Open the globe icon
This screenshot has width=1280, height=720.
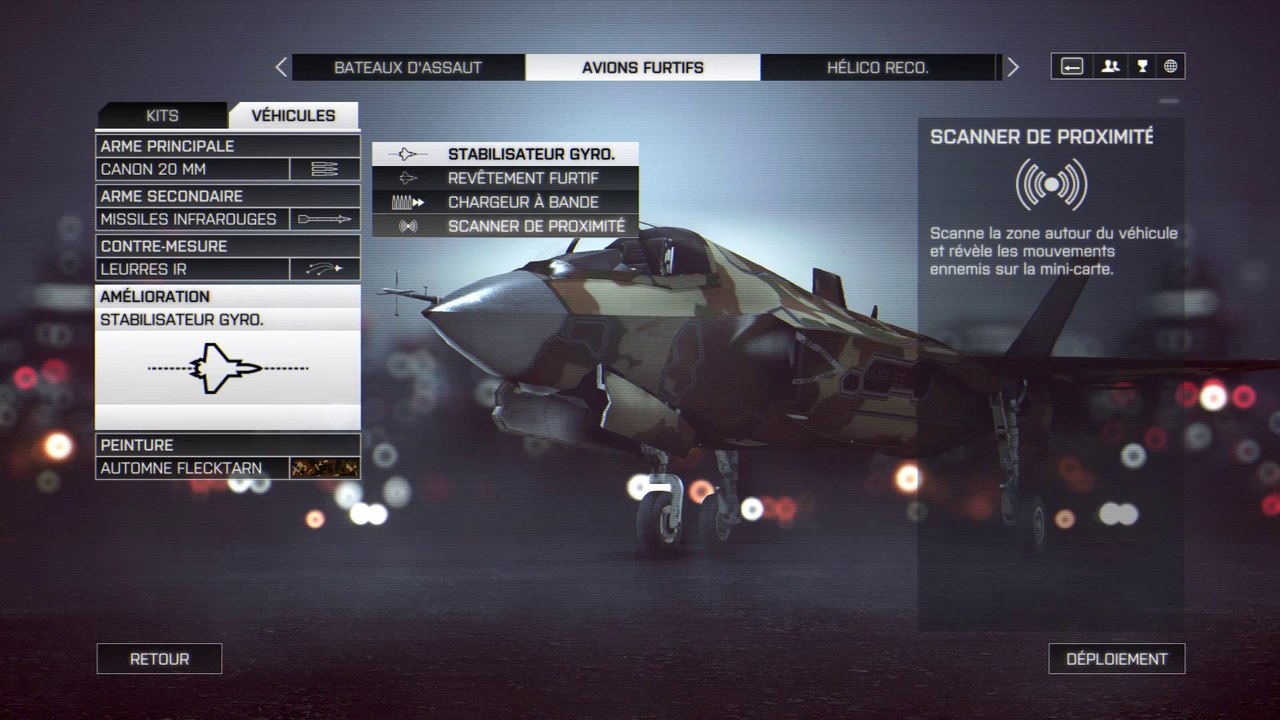1170,67
